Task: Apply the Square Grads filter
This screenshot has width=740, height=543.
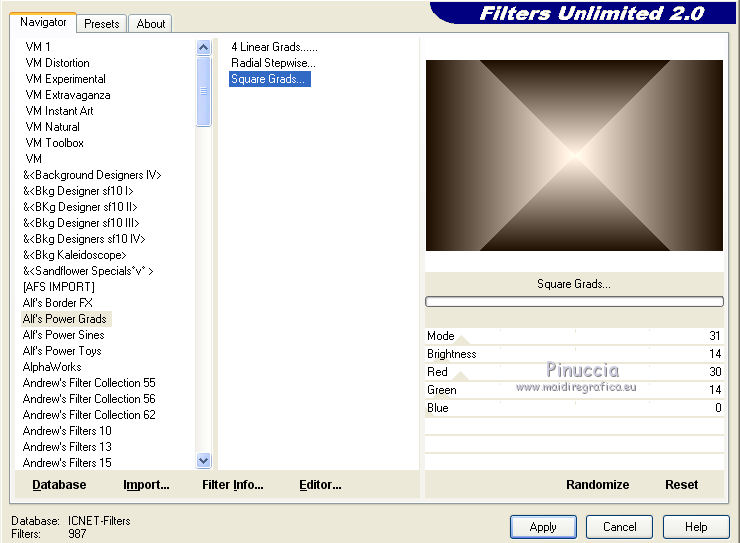Action: (543, 527)
